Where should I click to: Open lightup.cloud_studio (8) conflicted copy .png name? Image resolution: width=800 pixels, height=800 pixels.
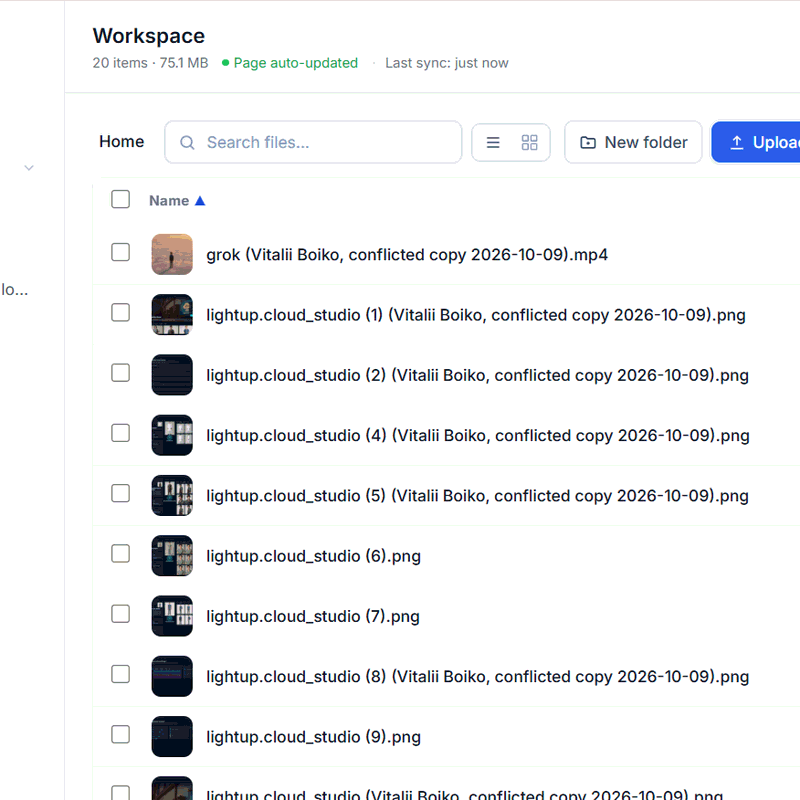click(478, 677)
